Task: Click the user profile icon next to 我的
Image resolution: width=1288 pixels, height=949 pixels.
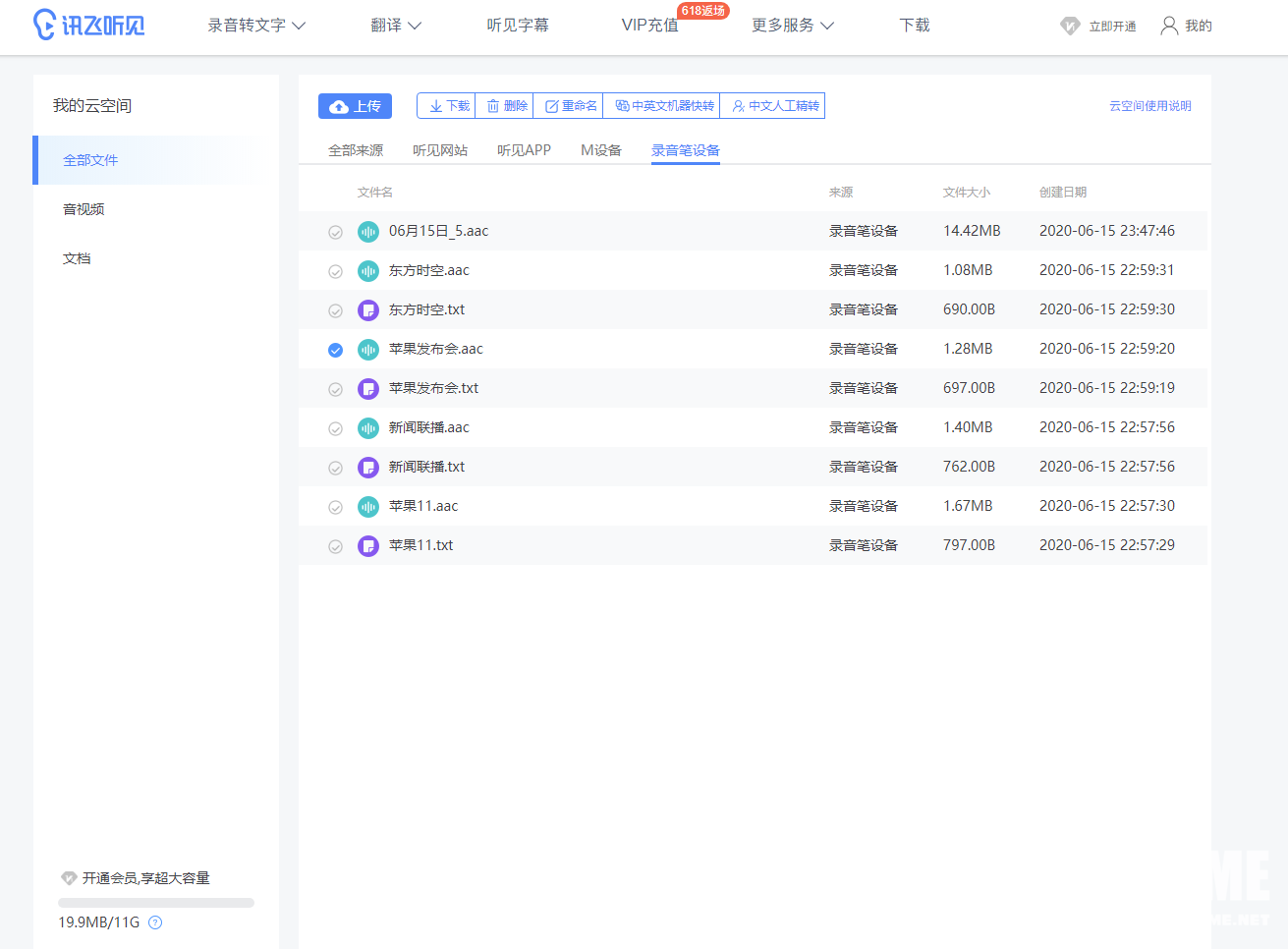Action: (x=1169, y=26)
